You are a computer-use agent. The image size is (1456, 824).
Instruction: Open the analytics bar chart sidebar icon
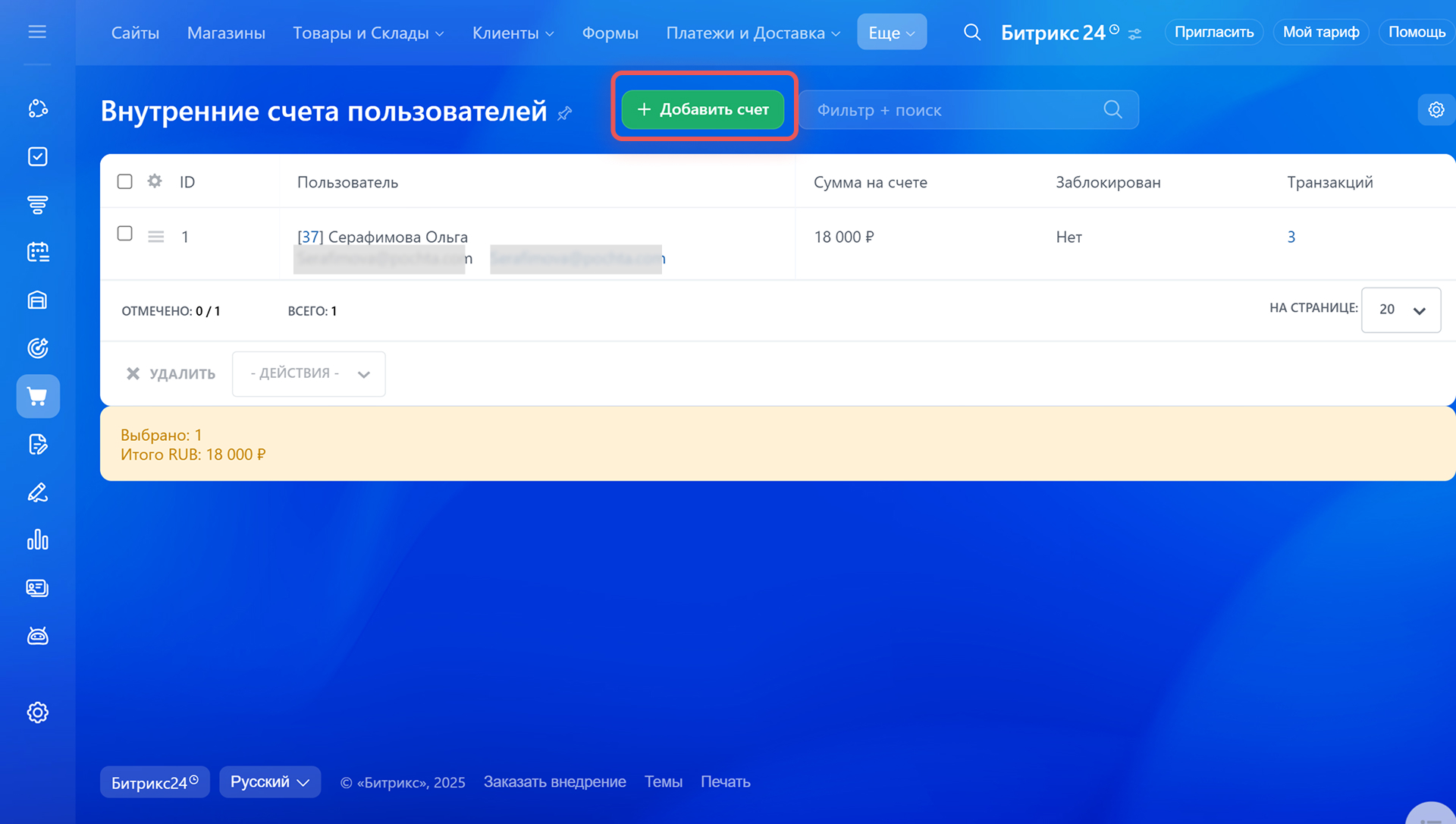point(38,540)
